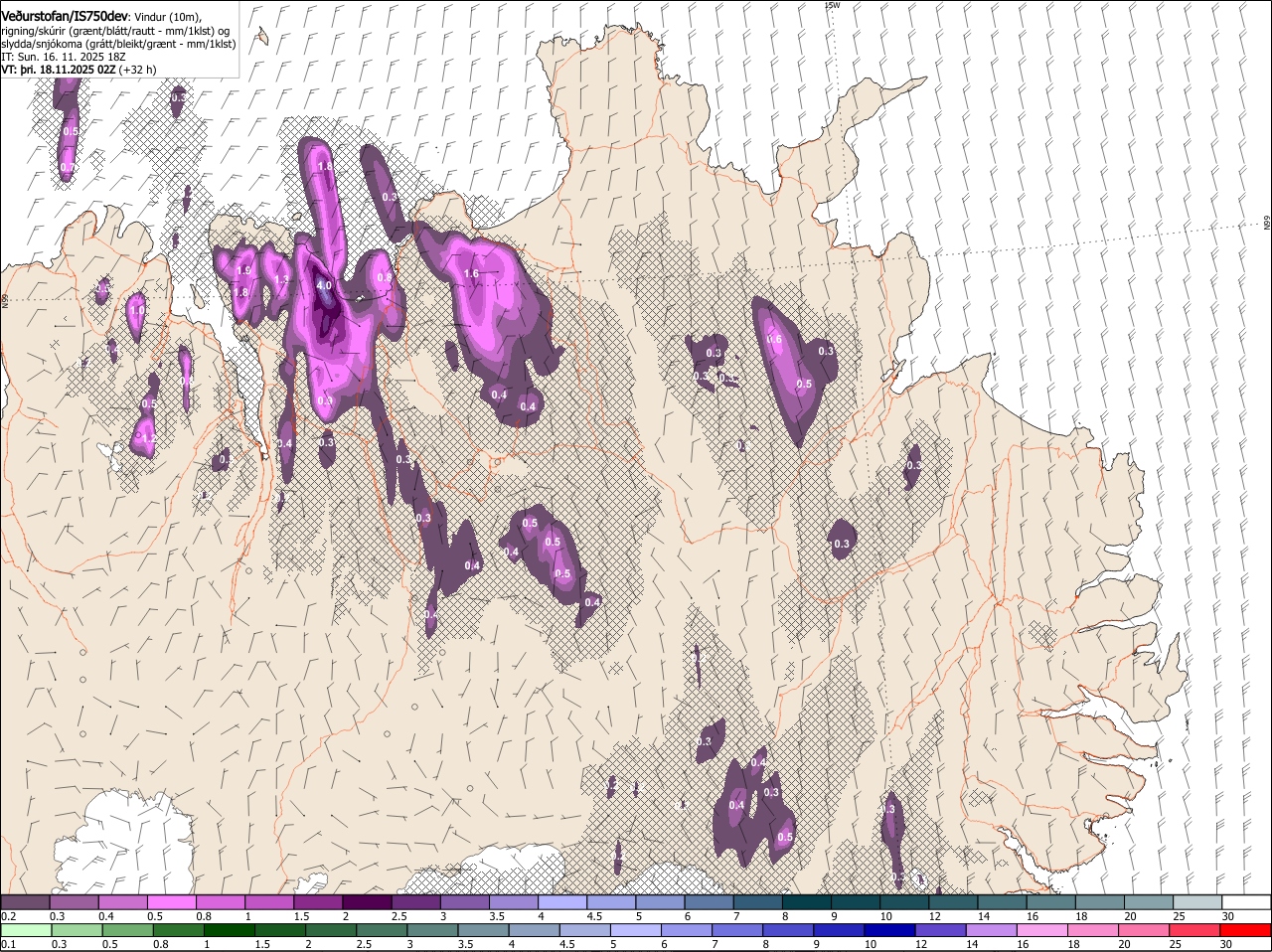Pick the pale green 0.1–0.3 rain swatch
The image size is (1272, 952).
coord(25,930)
